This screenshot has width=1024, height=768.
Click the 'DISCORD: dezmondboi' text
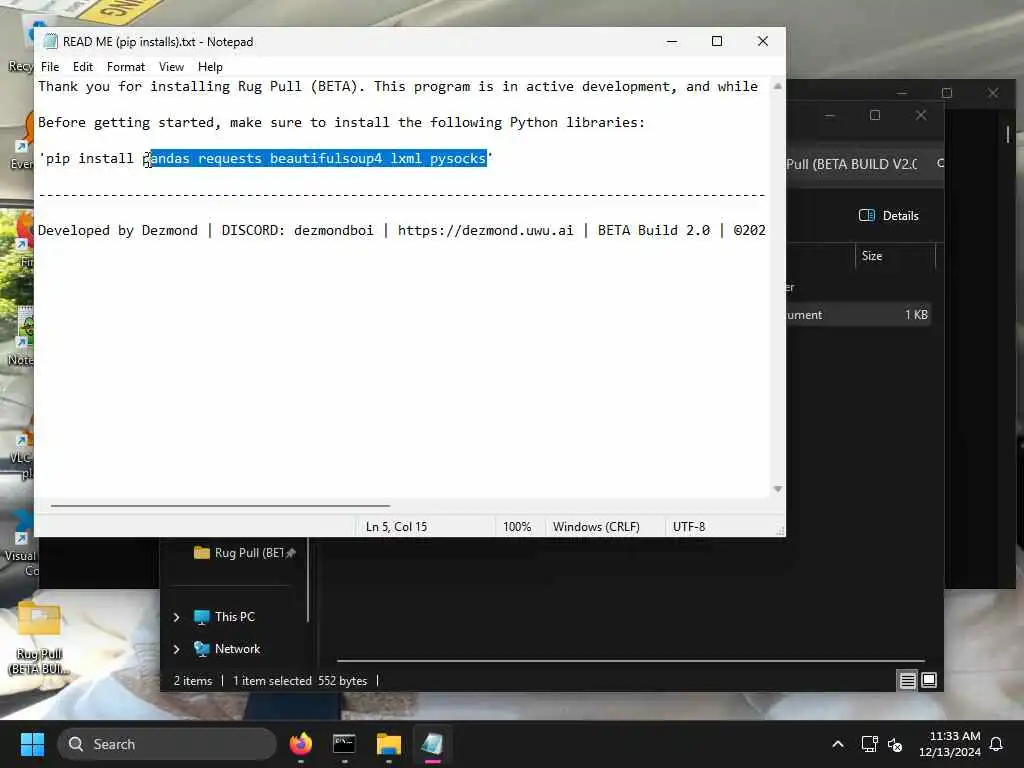coord(297,230)
